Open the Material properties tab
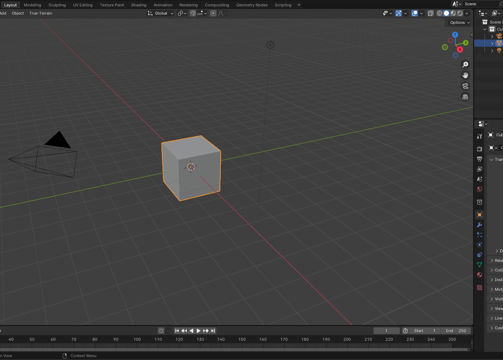The height and width of the screenshot is (360, 503). click(479, 275)
